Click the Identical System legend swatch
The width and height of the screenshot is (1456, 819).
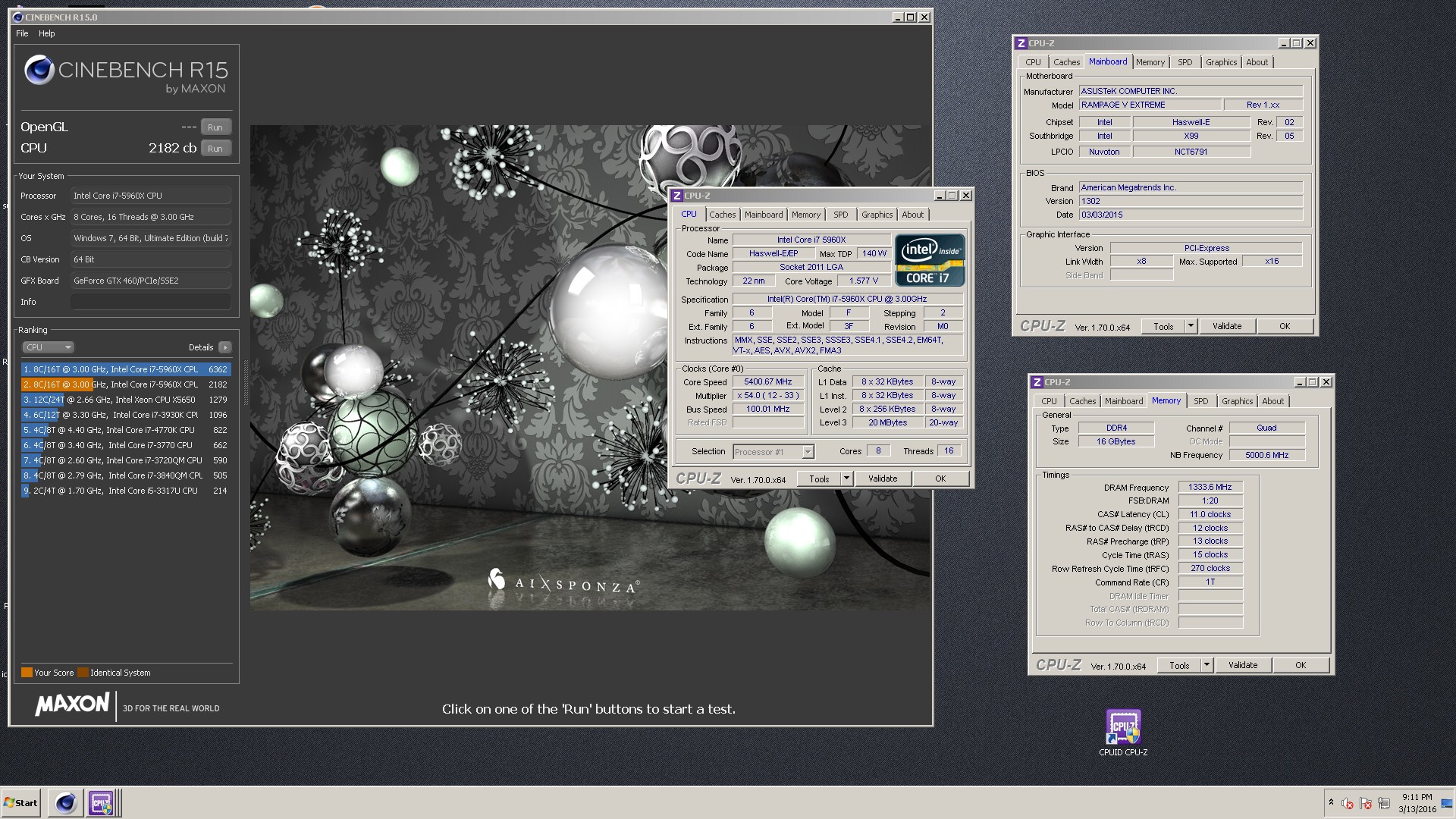point(83,673)
